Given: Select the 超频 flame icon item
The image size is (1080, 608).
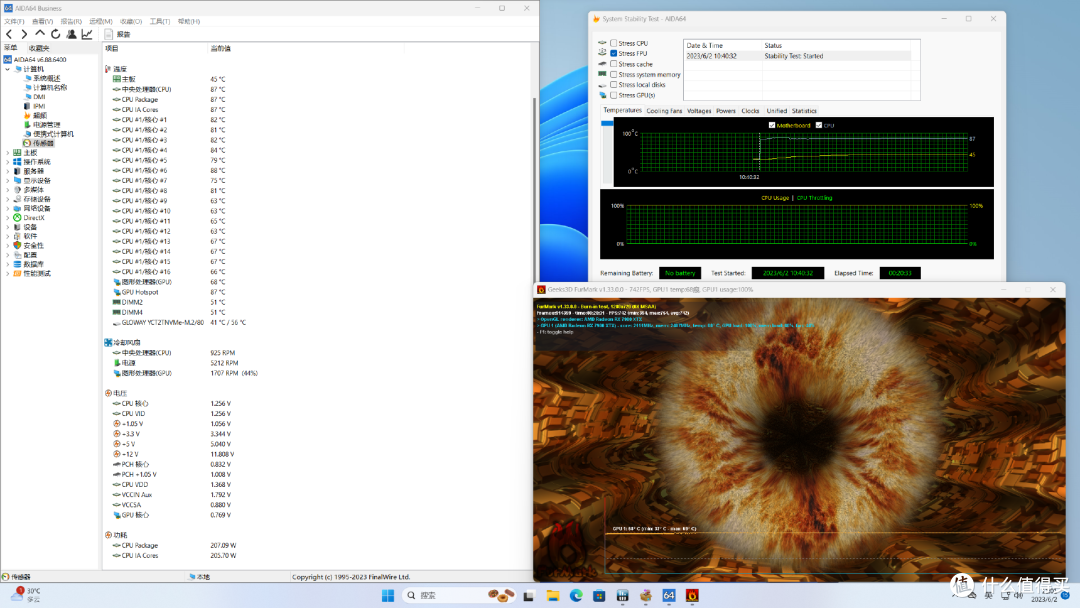Looking at the screenshot, I should [27, 116].
